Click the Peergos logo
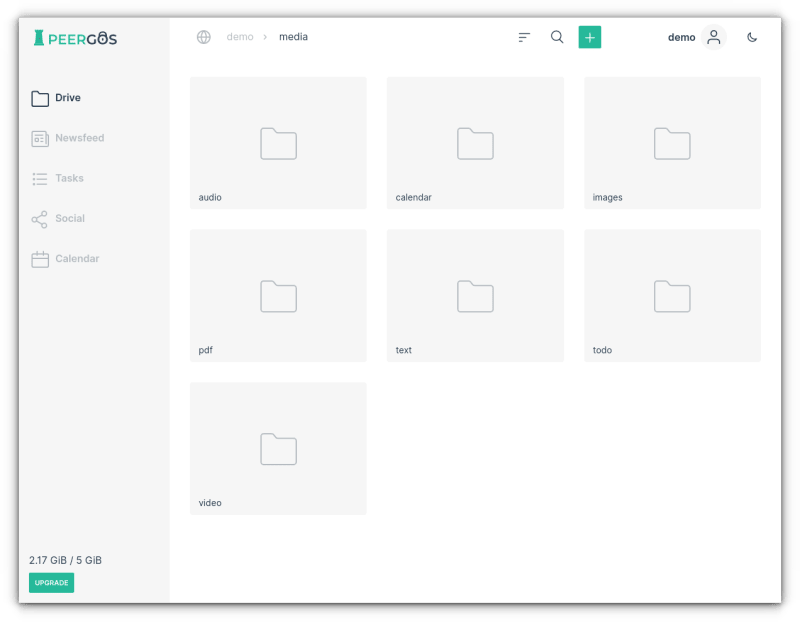This screenshot has height=623, width=800. tap(75, 38)
